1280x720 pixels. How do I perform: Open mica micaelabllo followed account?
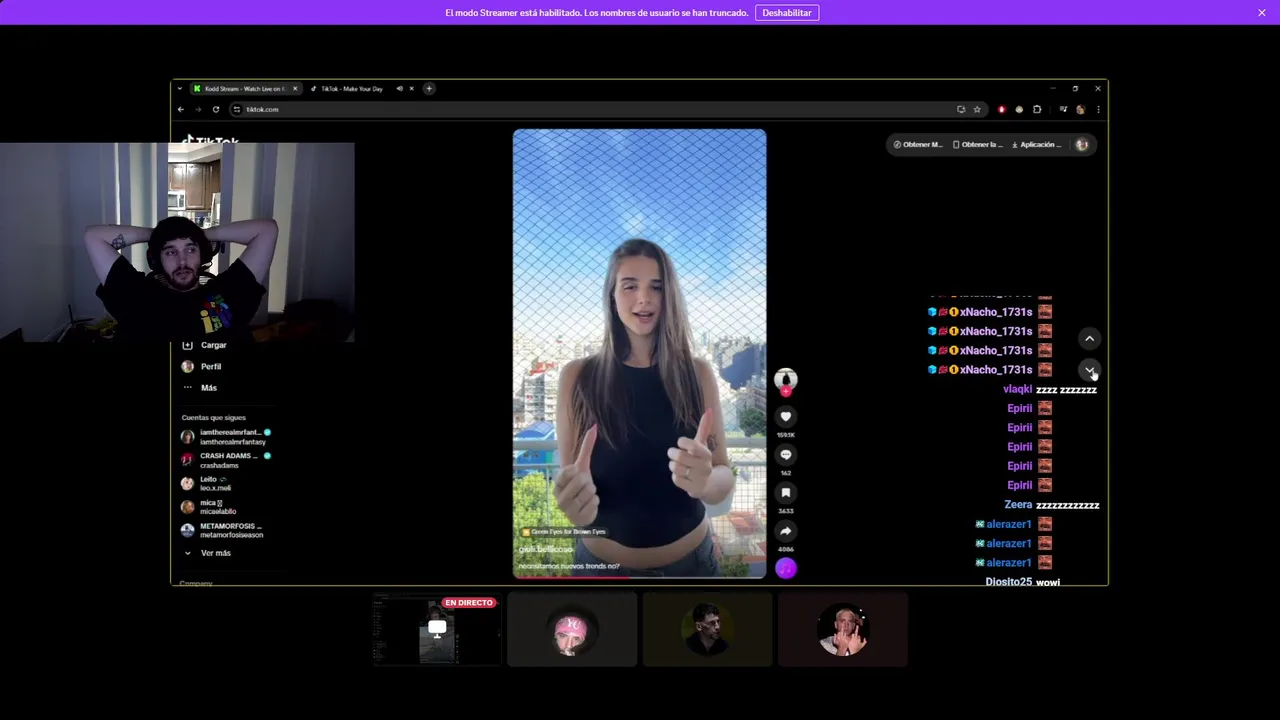209,507
